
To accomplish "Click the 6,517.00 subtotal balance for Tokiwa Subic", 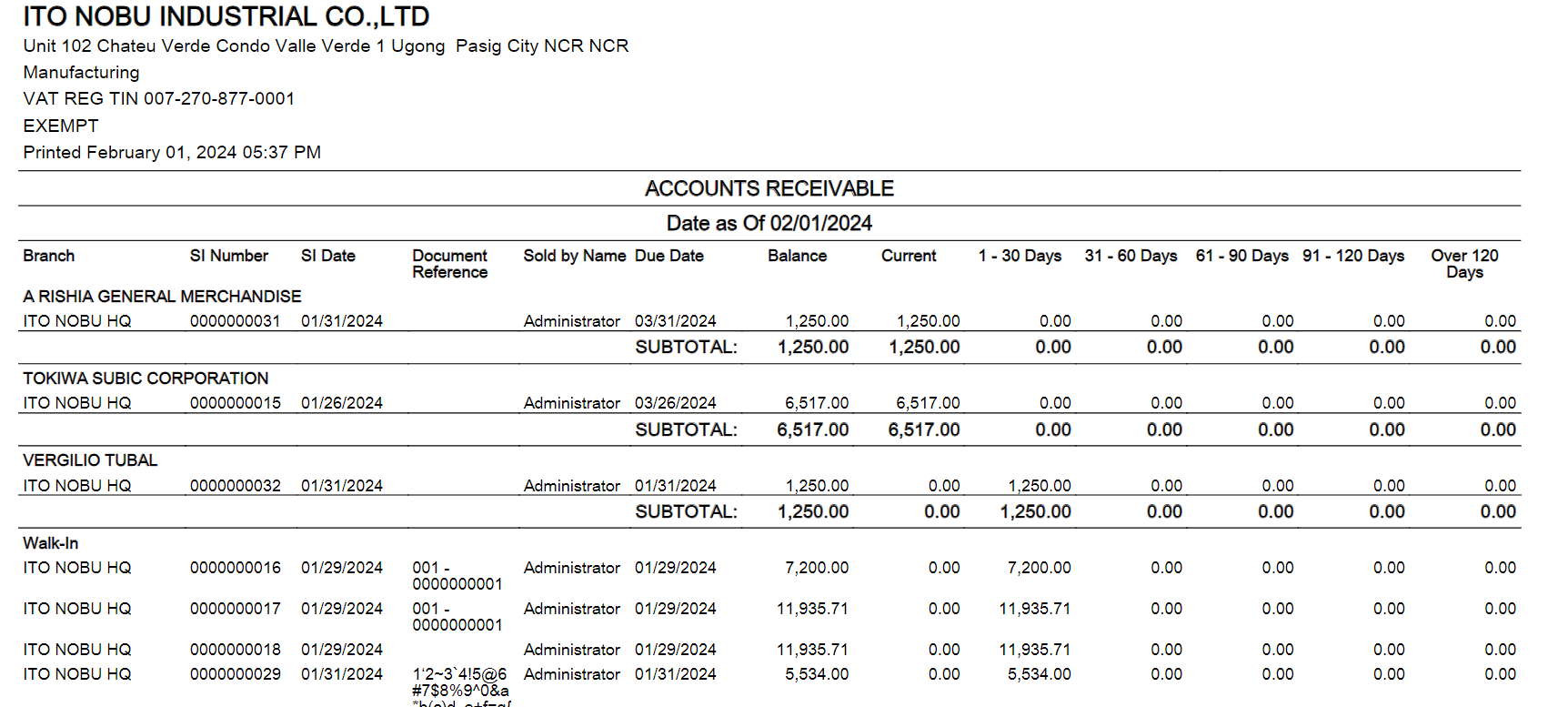I will [x=813, y=429].
